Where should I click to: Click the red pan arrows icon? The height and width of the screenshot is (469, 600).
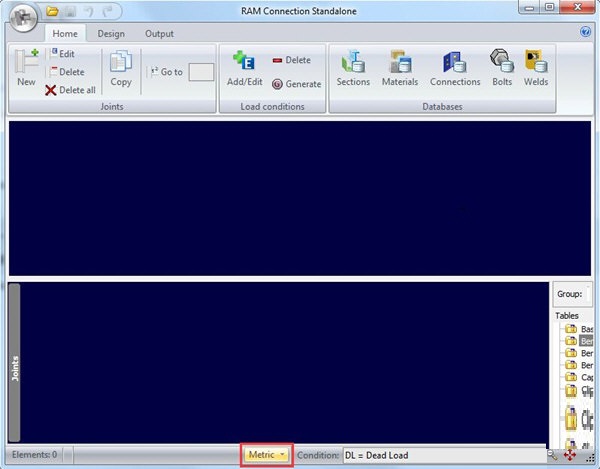pos(570,456)
